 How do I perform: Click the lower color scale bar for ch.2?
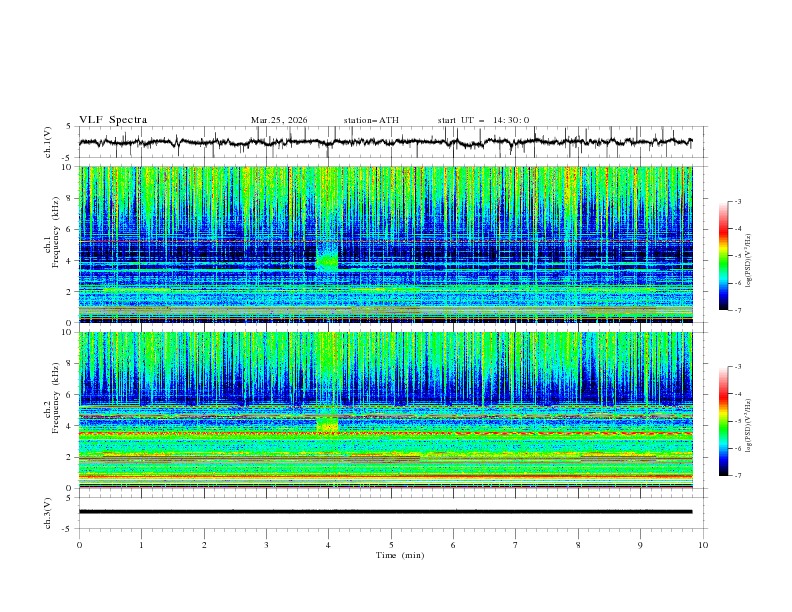pyautogui.click(x=723, y=421)
